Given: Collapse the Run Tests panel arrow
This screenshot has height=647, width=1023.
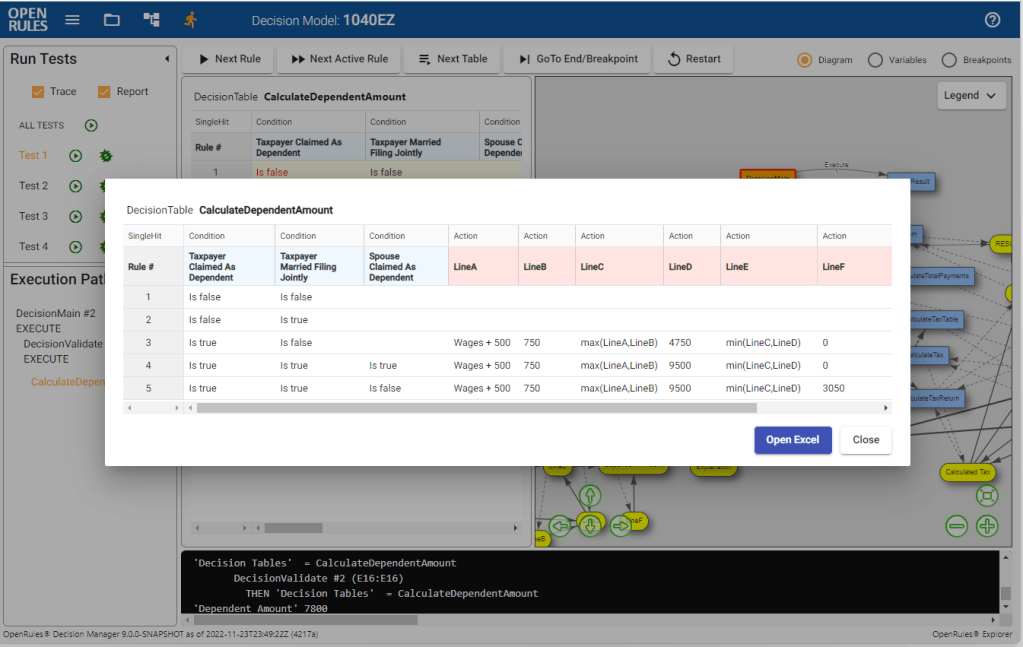Looking at the screenshot, I should click(x=166, y=59).
